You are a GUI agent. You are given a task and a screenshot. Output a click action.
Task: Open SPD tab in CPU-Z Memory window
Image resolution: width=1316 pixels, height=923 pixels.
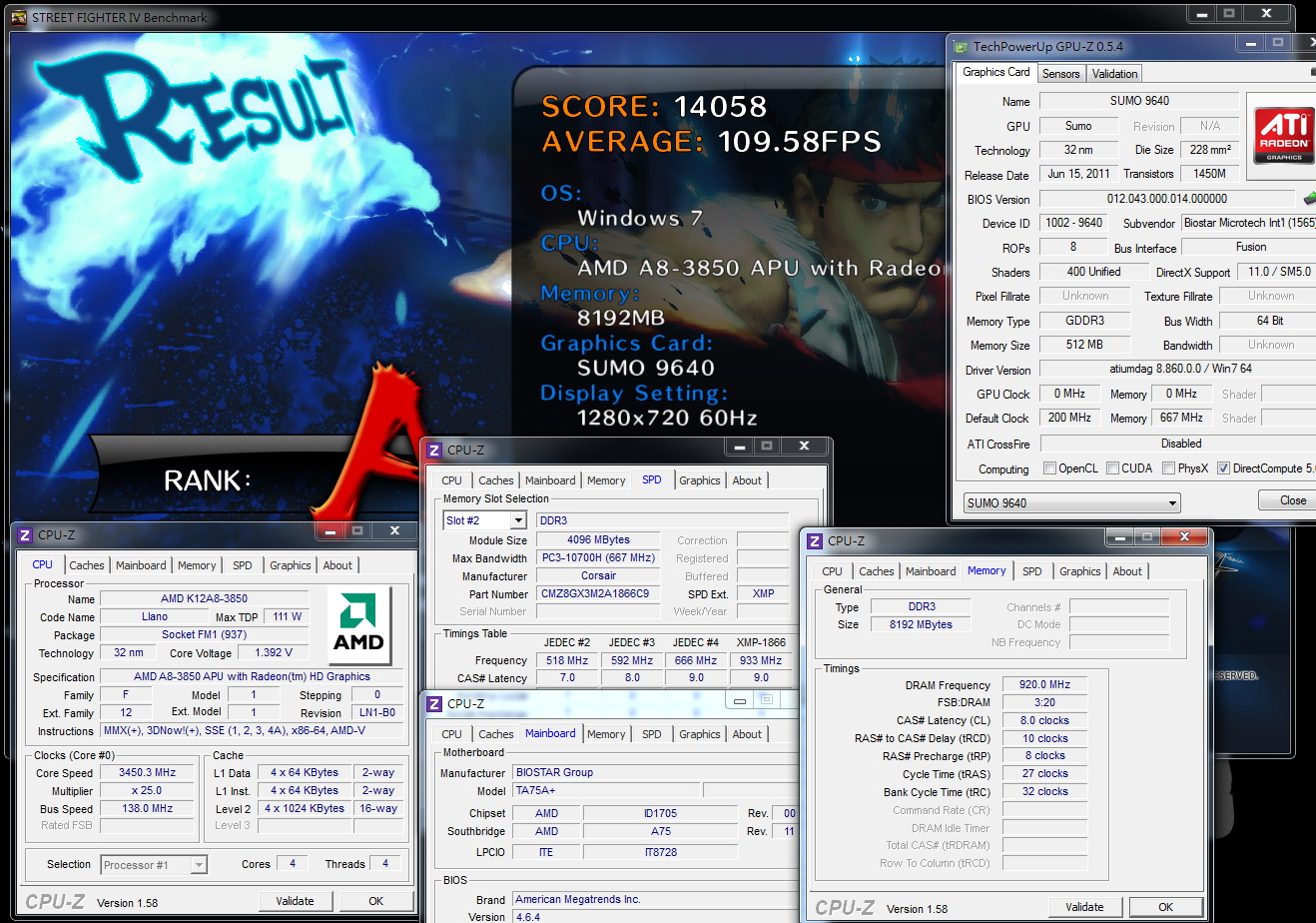click(1032, 571)
